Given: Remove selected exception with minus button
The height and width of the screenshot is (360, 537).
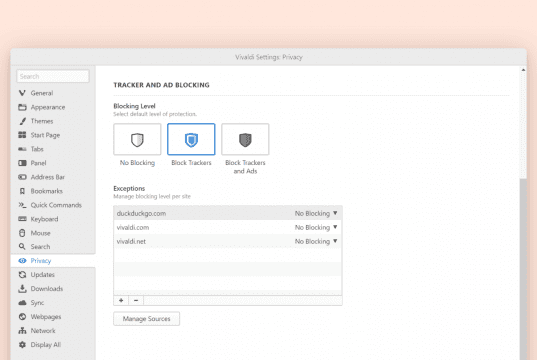Looking at the screenshot, I should click(x=136, y=300).
